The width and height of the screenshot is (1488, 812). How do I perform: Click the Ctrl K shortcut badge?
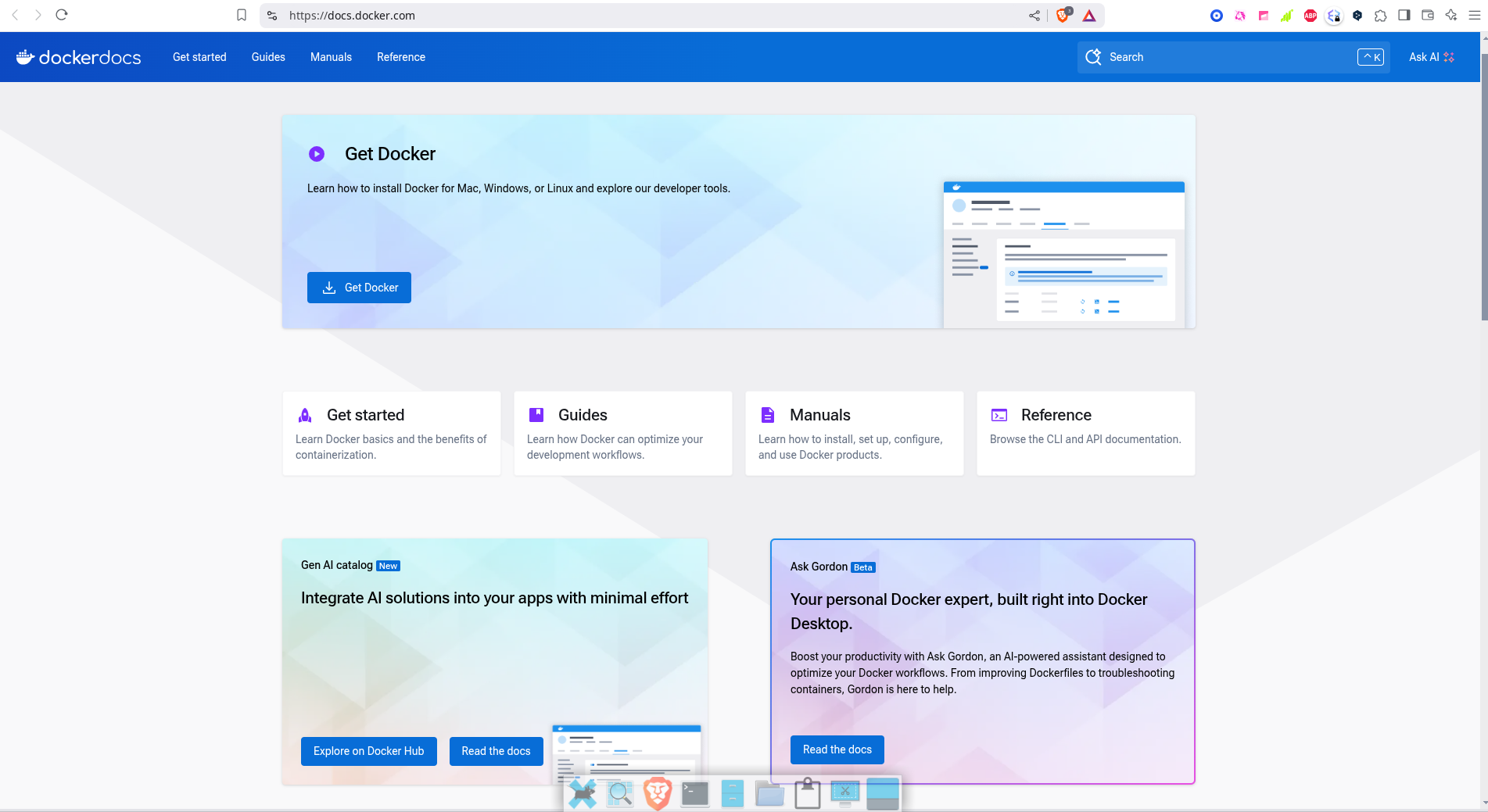point(1371,57)
